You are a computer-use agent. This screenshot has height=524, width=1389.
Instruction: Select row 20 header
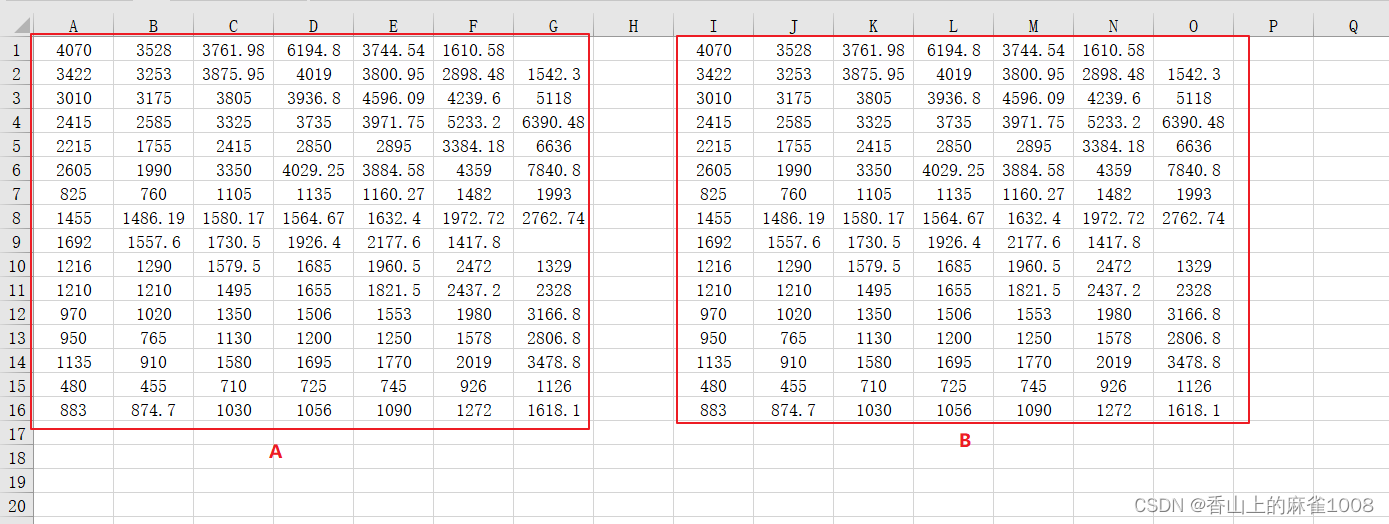point(17,506)
